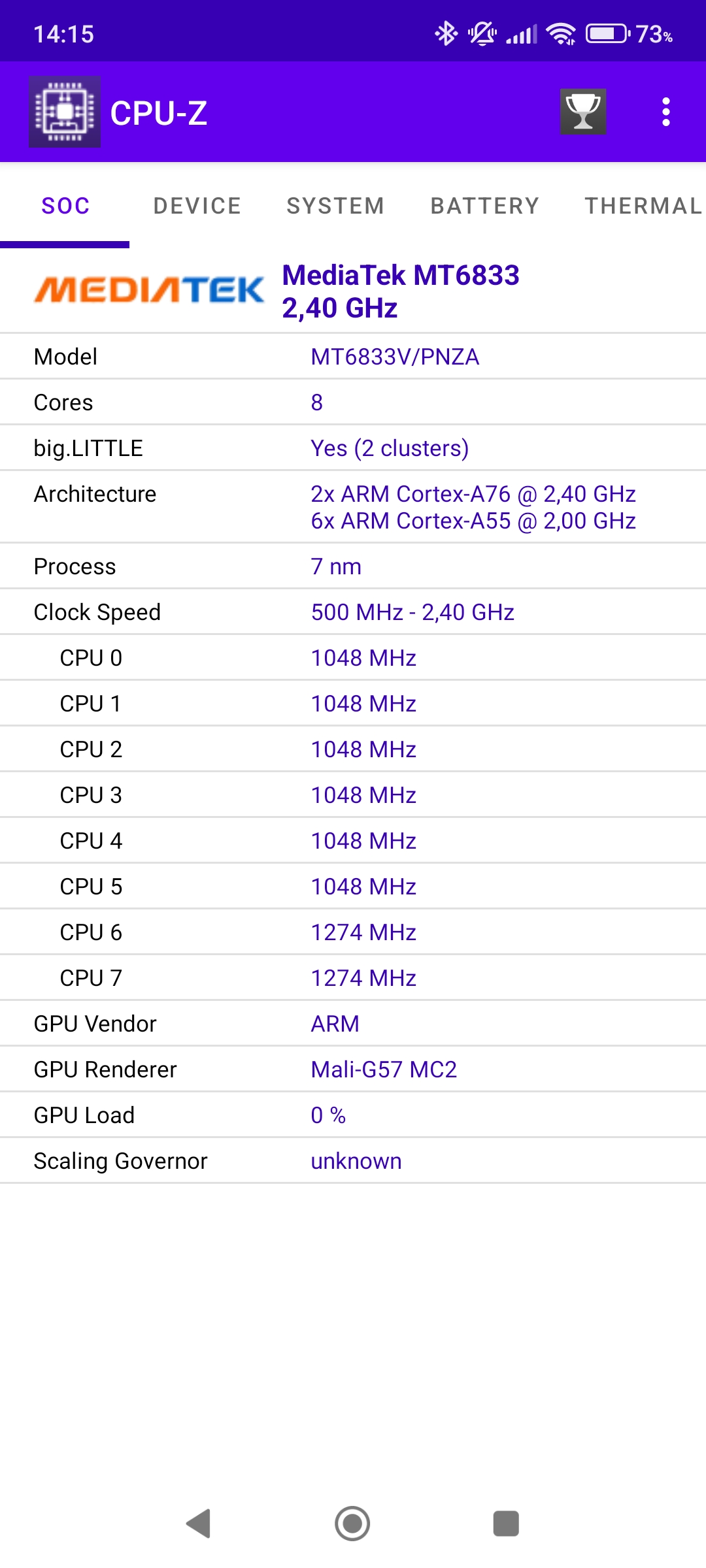Switch to the DEVICE tab

coord(197,206)
